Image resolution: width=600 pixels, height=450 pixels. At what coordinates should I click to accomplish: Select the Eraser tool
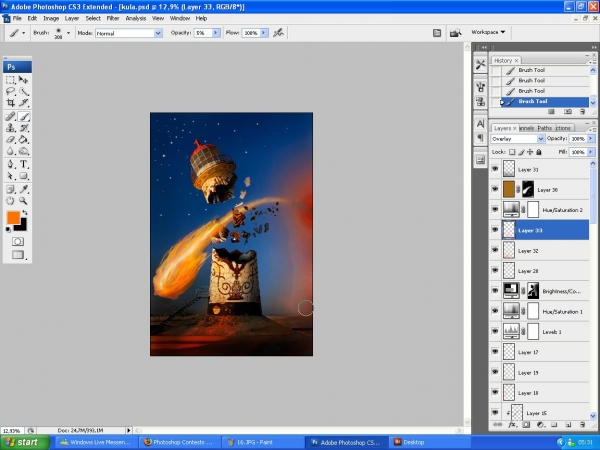pyautogui.click(x=10, y=139)
